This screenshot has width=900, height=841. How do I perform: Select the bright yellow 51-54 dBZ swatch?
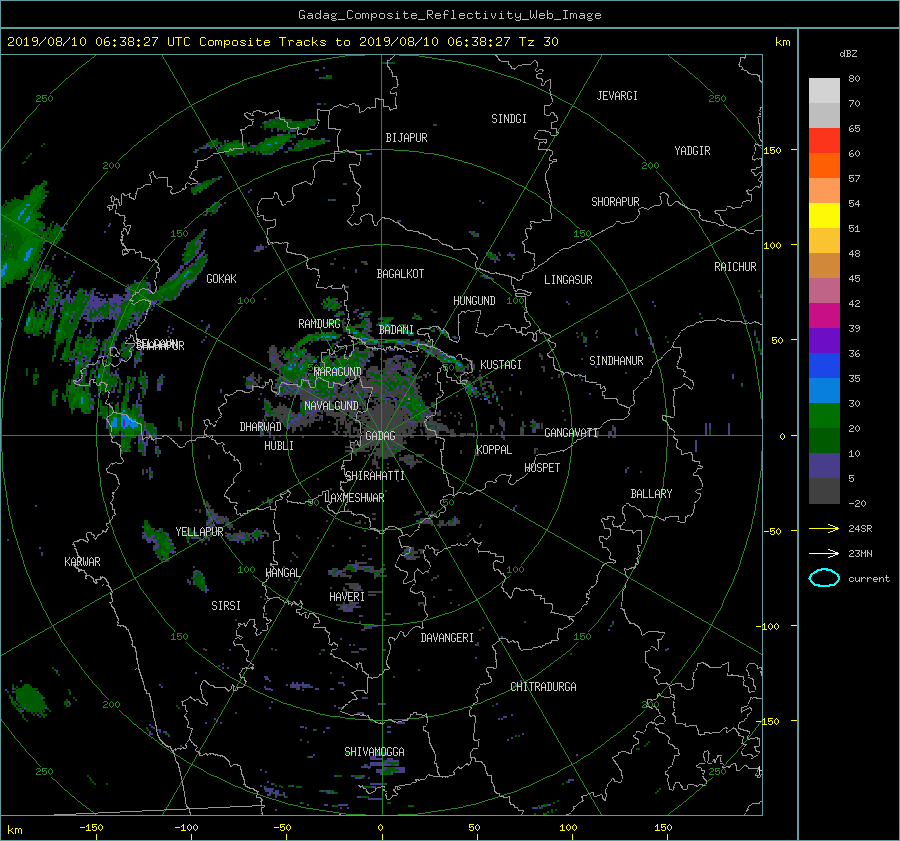824,216
